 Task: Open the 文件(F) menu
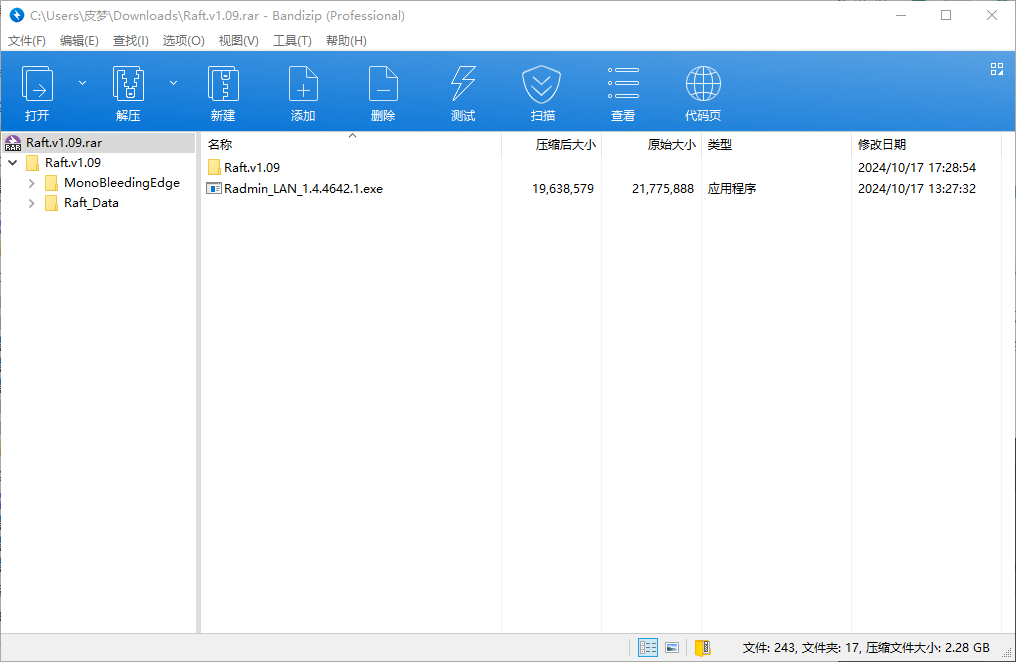[x=27, y=41]
